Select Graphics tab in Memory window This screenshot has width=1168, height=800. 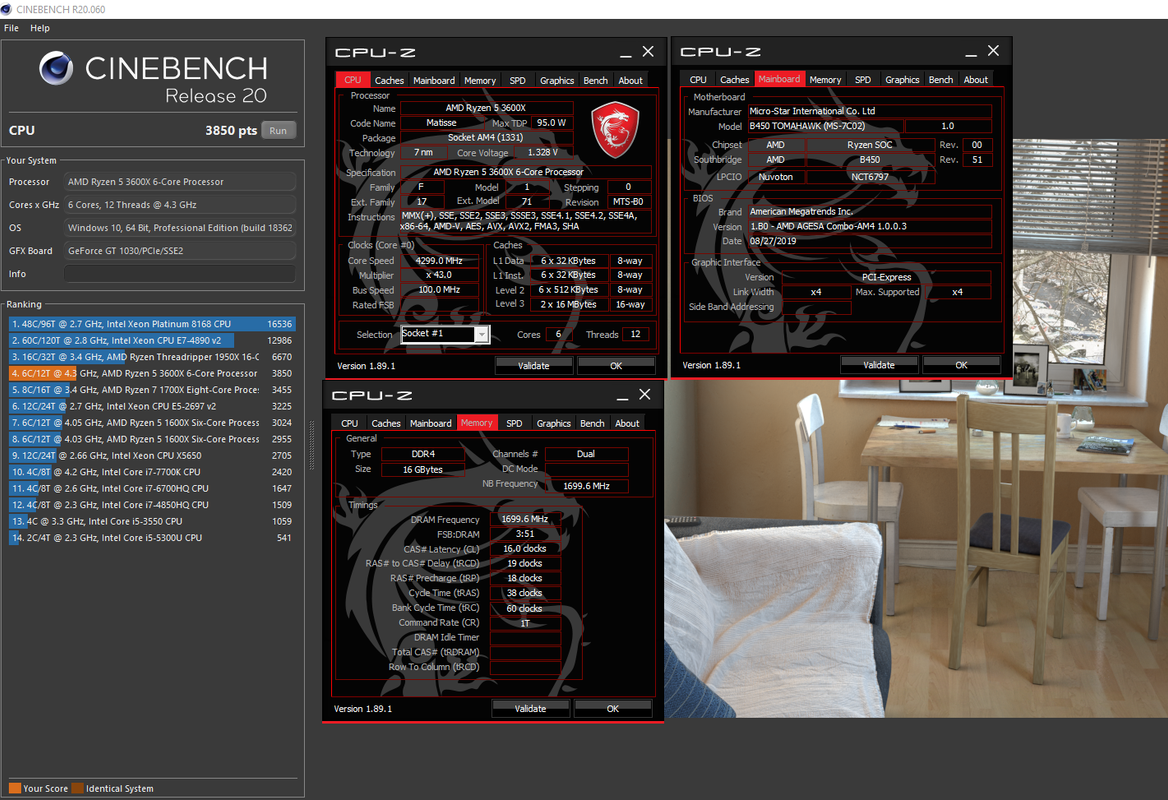[x=553, y=423]
